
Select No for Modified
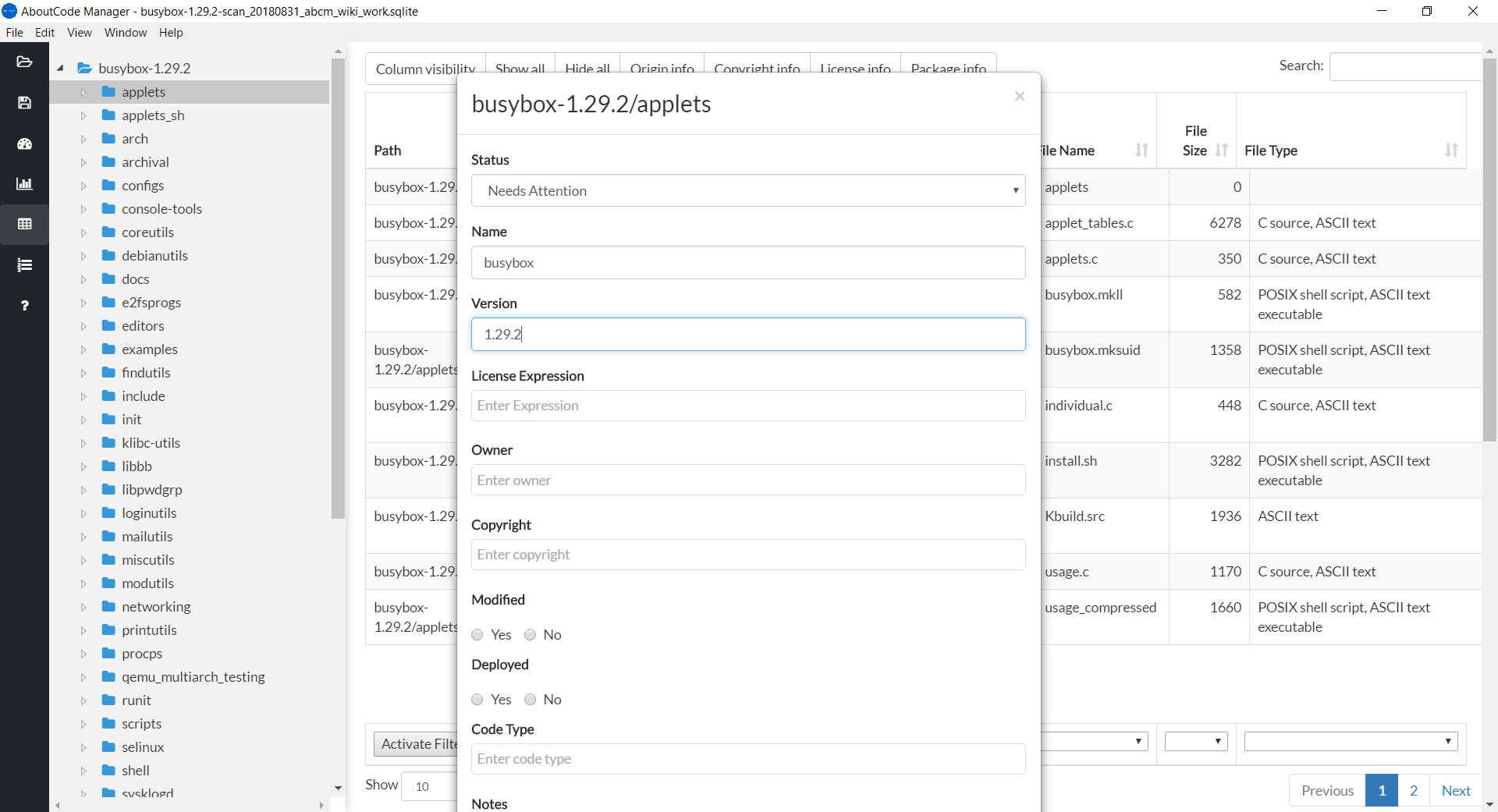tap(531, 635)
